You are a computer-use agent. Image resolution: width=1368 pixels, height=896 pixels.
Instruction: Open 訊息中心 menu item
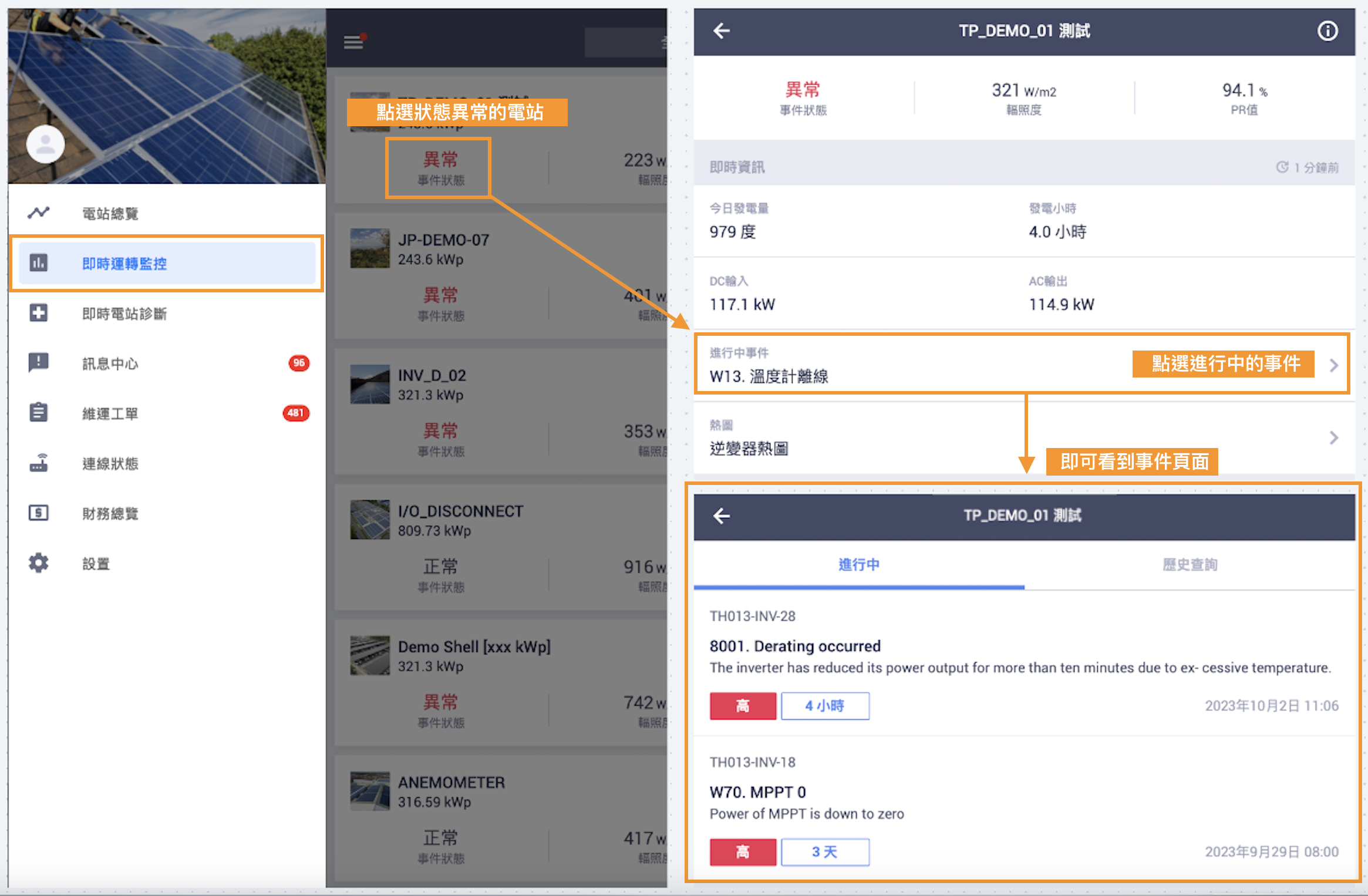167,363
